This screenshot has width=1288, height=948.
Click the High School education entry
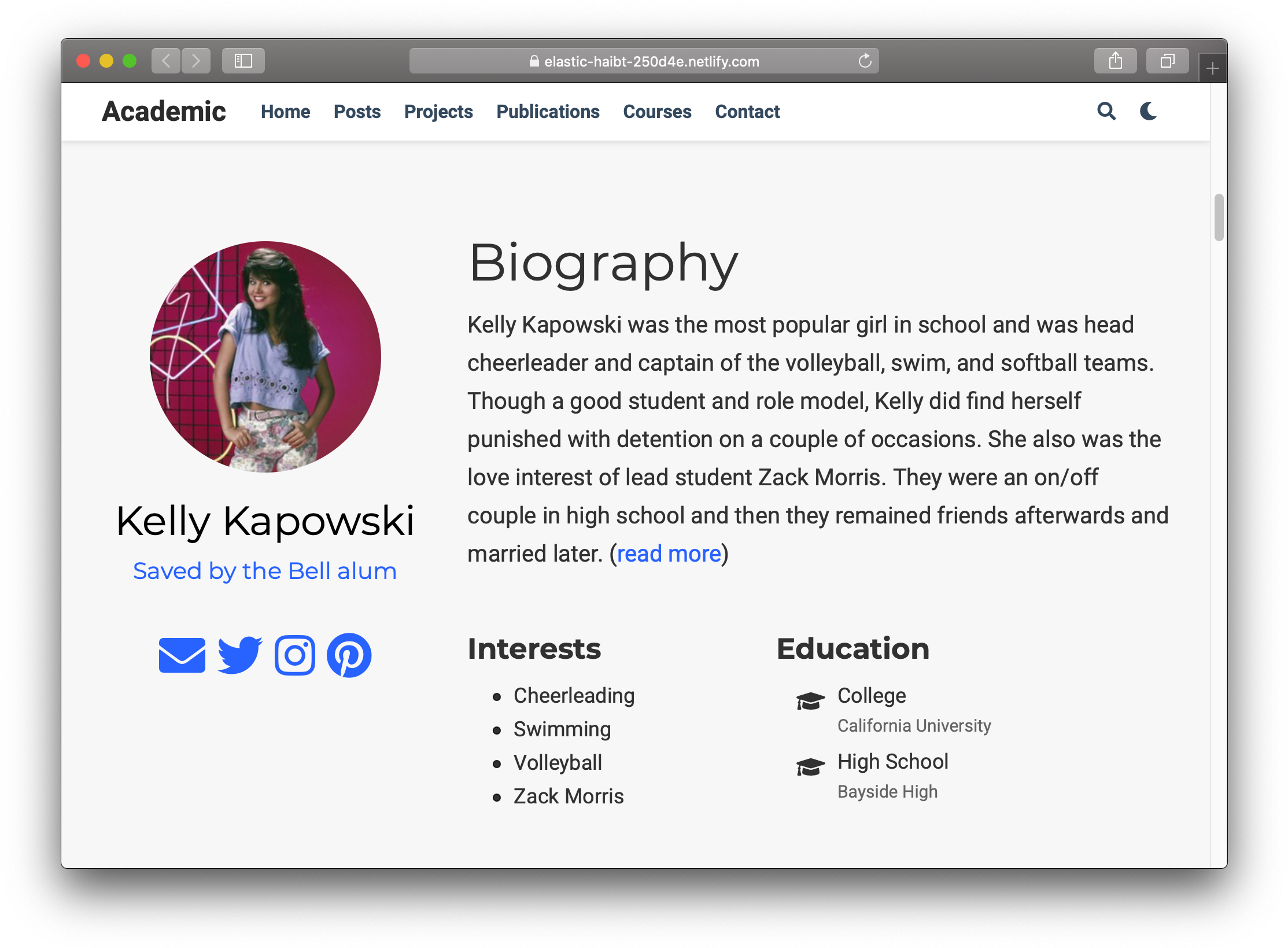tap(893, 762)
